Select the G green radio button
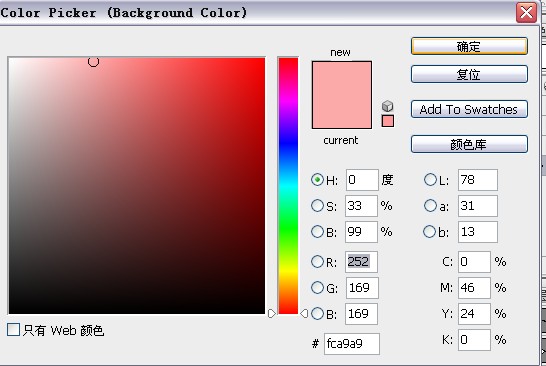The height and width of the screenshot is (366, 546). tap(317, 288)
